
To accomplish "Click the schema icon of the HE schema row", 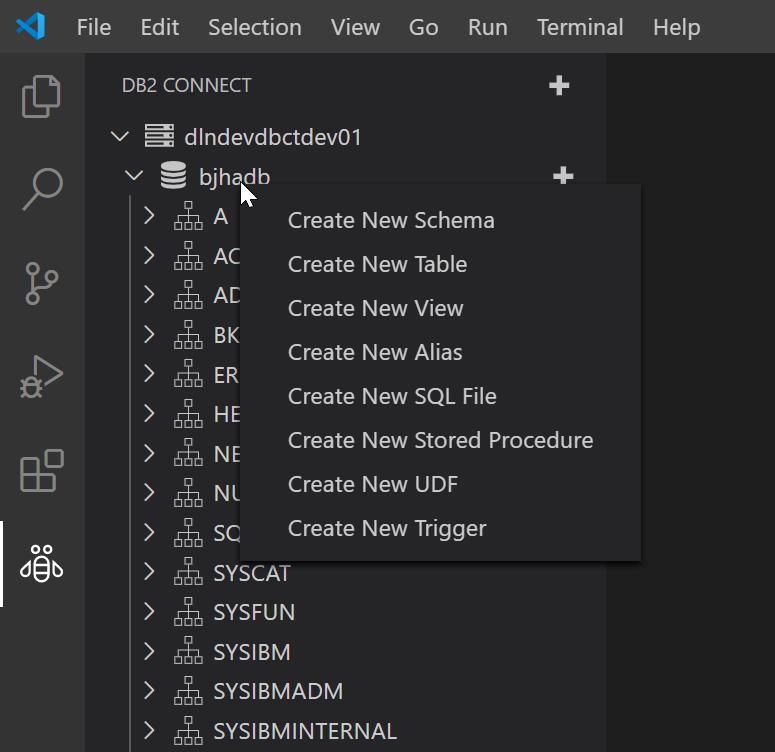I will pyautogui.click(x=188, y=414).
